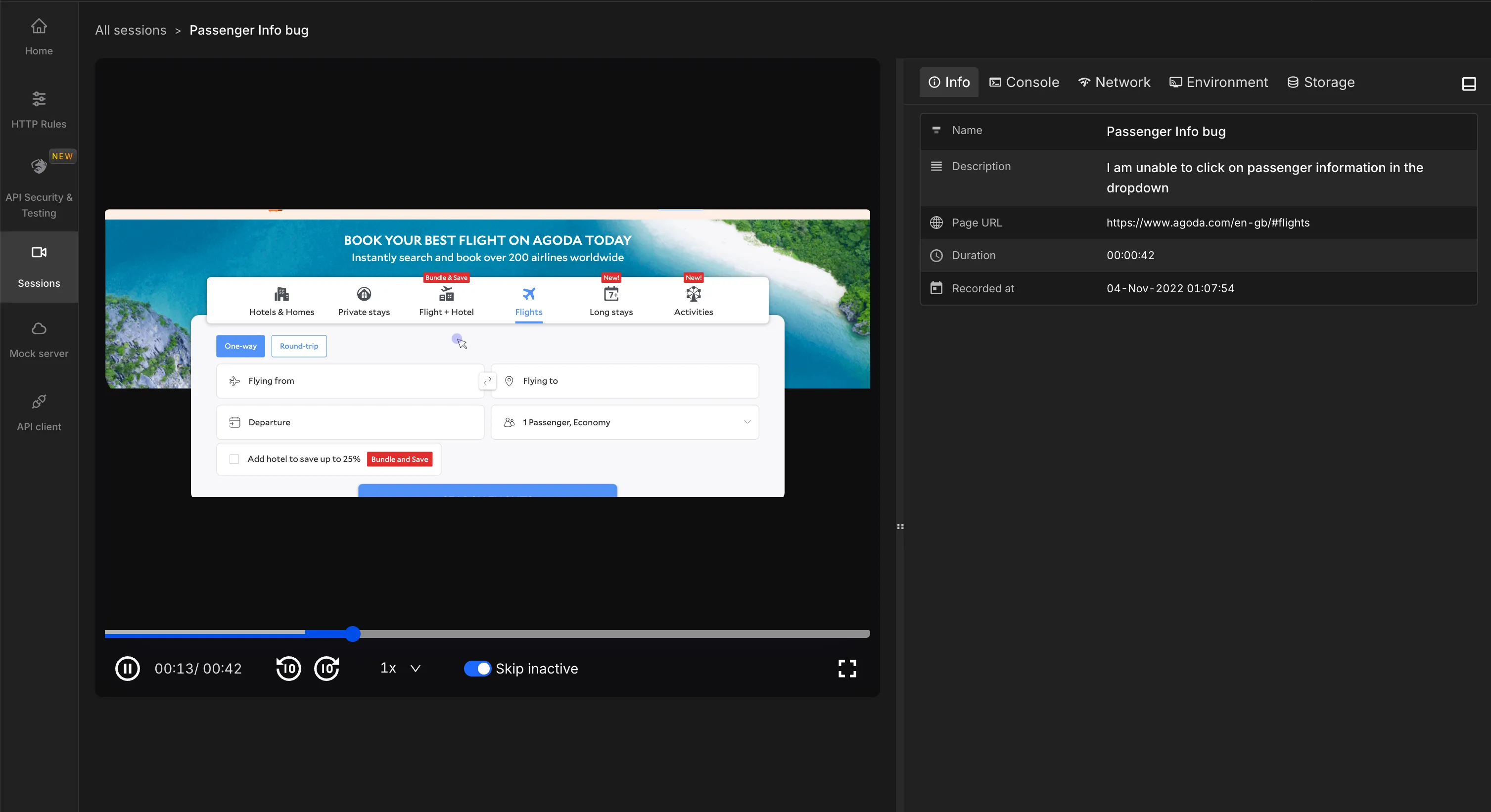Check the Add hotel checkbox
Screen dimensions: 1491x812
pos(234,459)
